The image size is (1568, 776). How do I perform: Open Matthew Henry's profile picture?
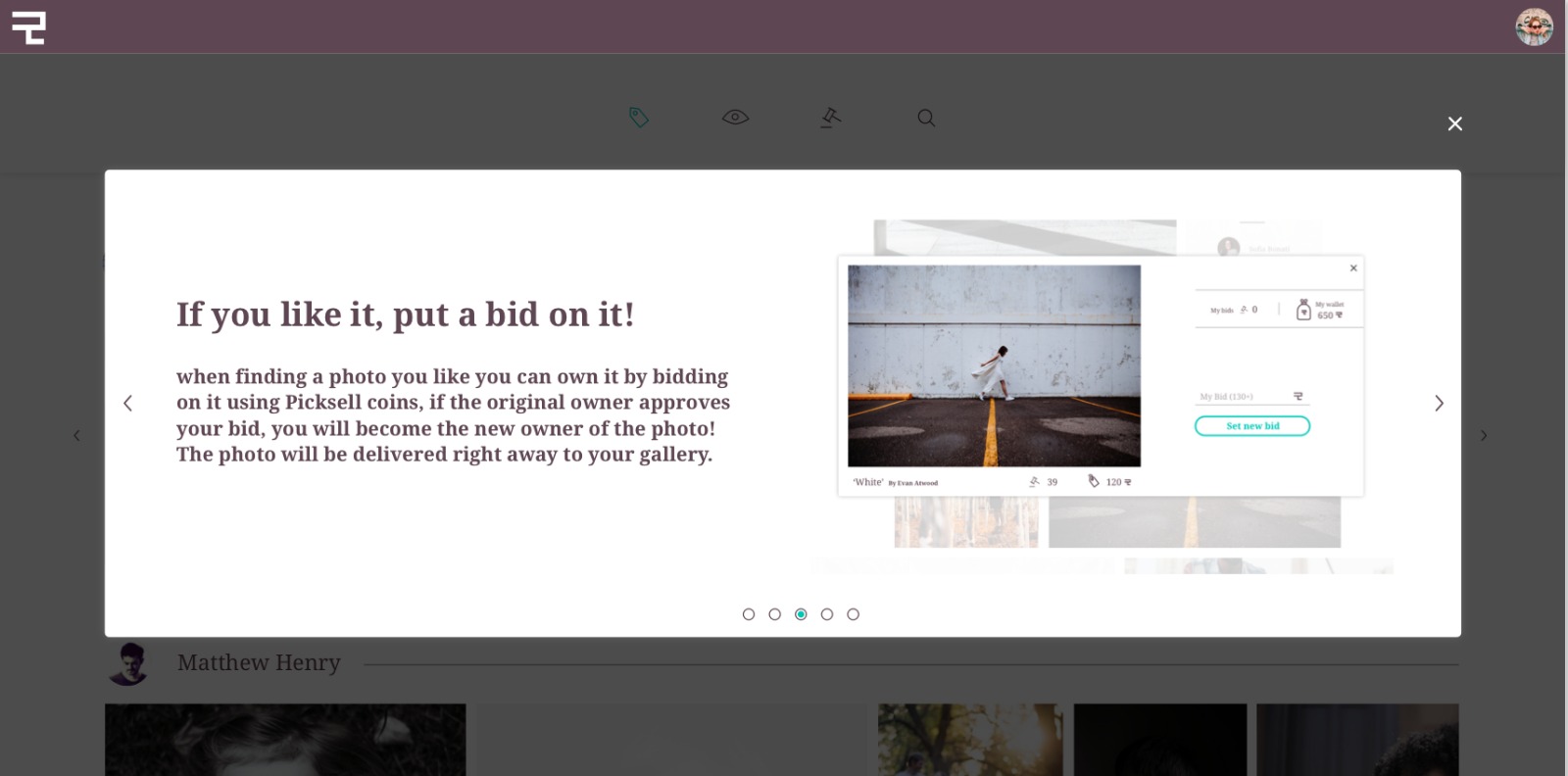point(127,663)
